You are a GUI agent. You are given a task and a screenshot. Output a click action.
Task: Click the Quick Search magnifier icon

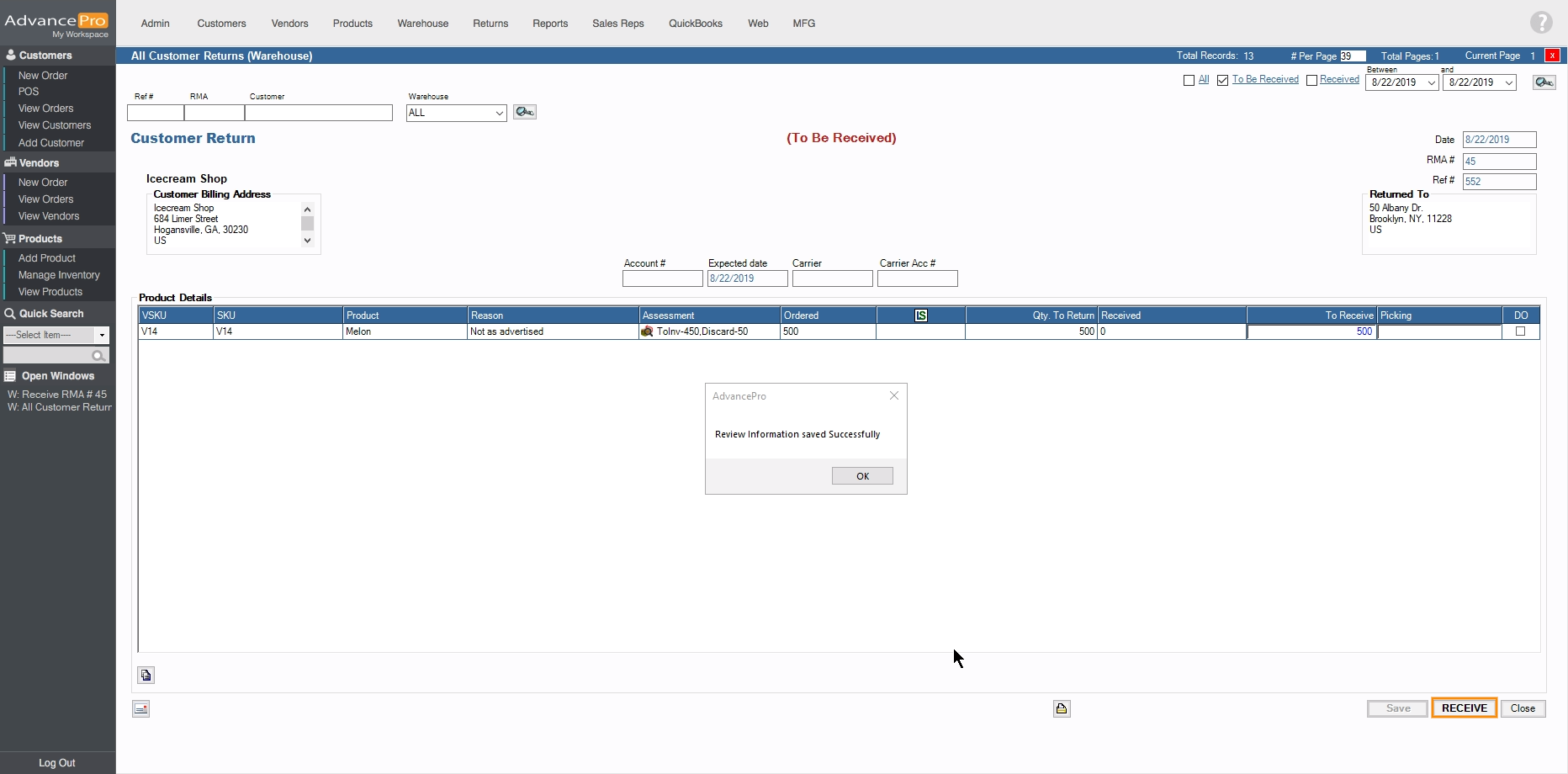[98, 356]
